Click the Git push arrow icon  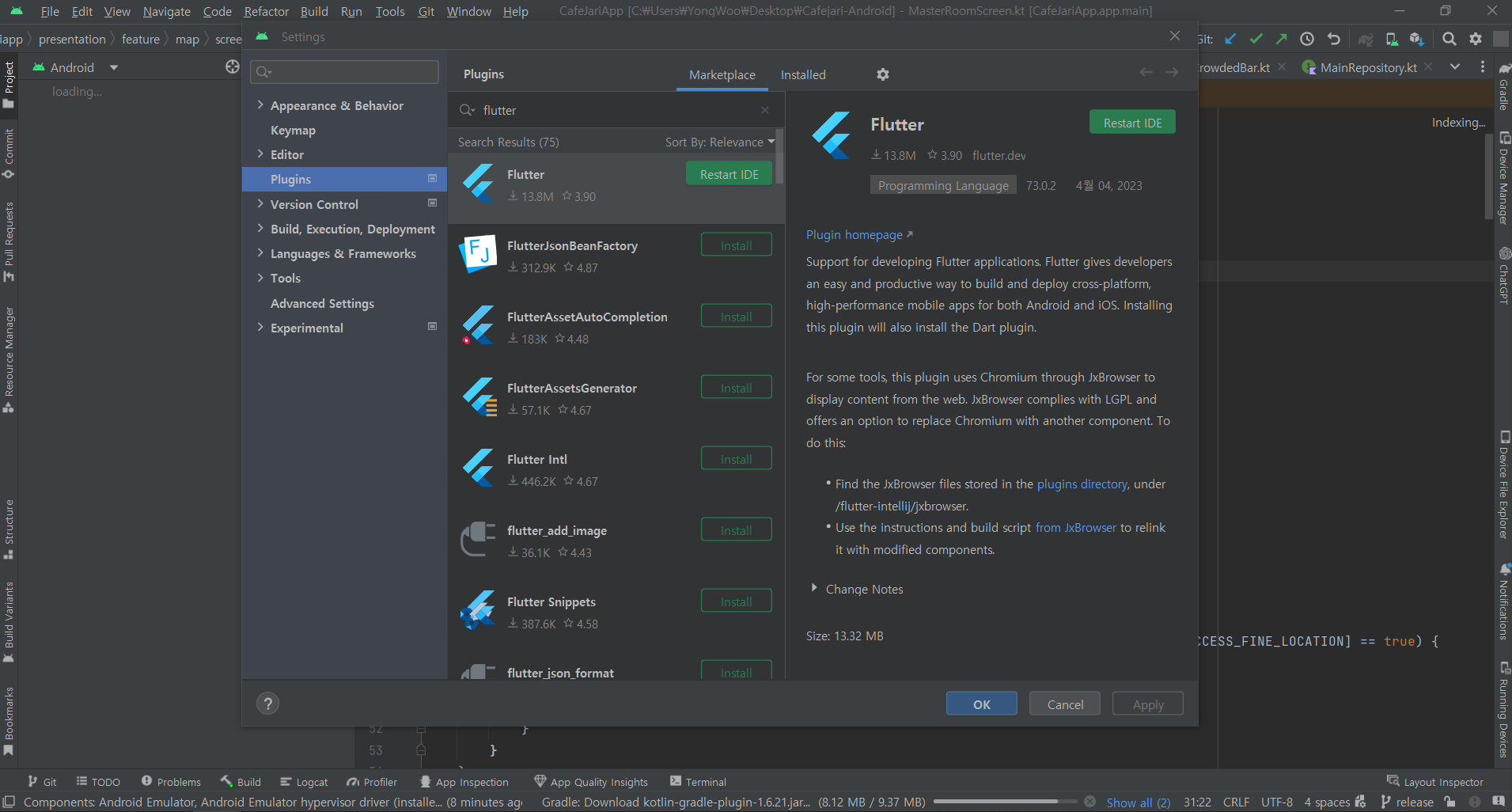click(x=1281, y=39)
